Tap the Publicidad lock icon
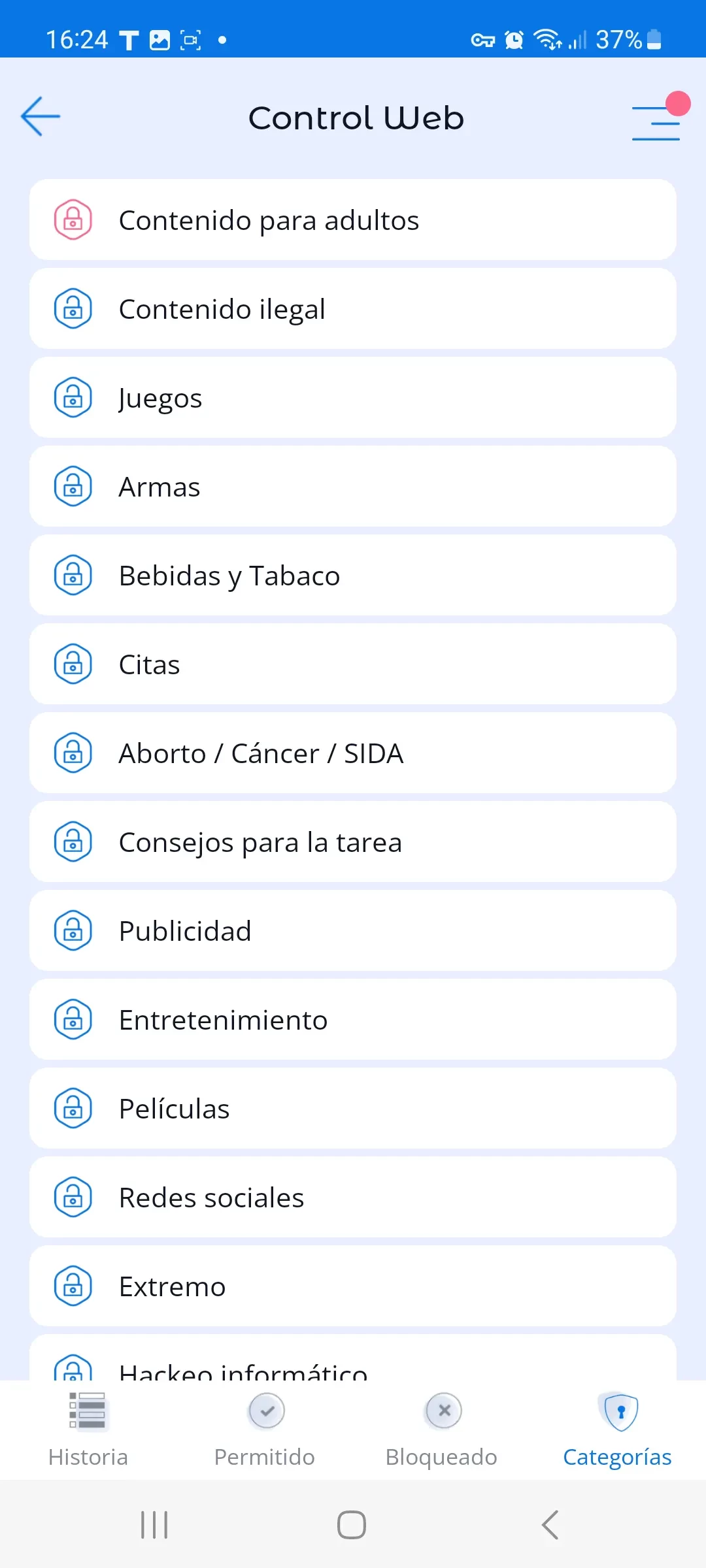 tap(73, 930)
